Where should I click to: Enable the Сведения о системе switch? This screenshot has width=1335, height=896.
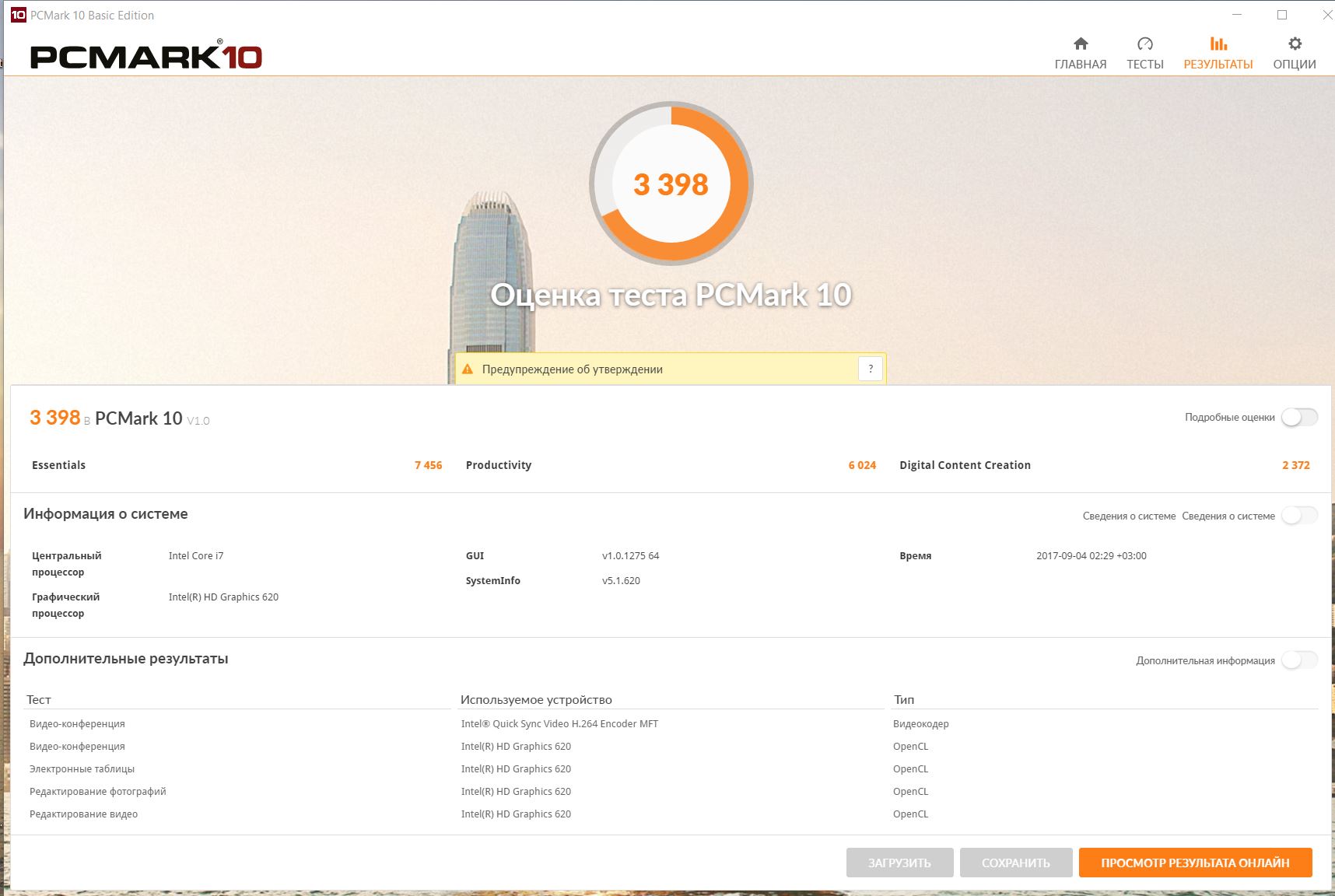tap(1299, 516)
